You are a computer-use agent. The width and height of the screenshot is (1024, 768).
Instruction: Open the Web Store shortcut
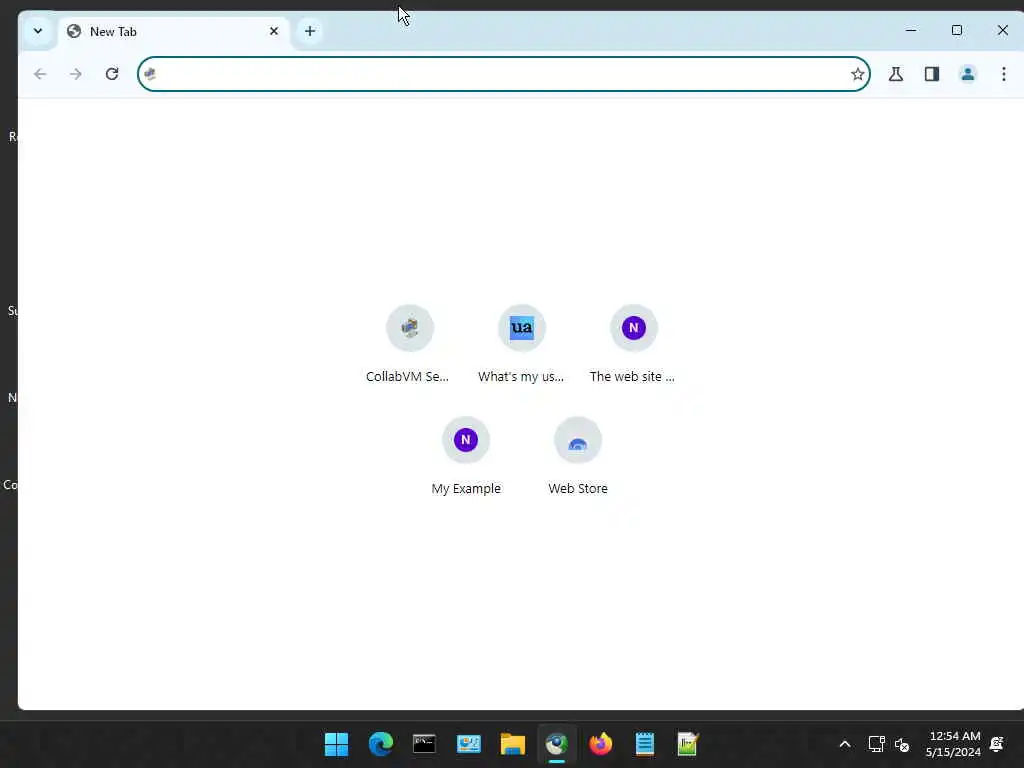pos(577,456)
